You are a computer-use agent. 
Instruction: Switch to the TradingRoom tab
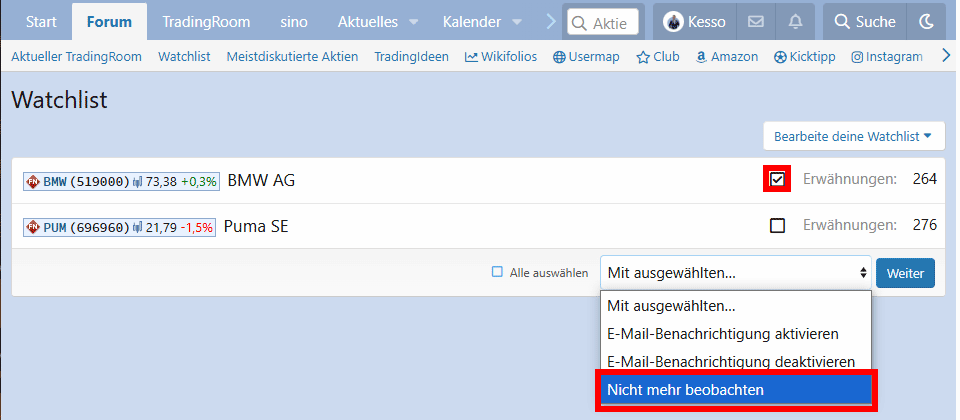click(x=206, y=22)
